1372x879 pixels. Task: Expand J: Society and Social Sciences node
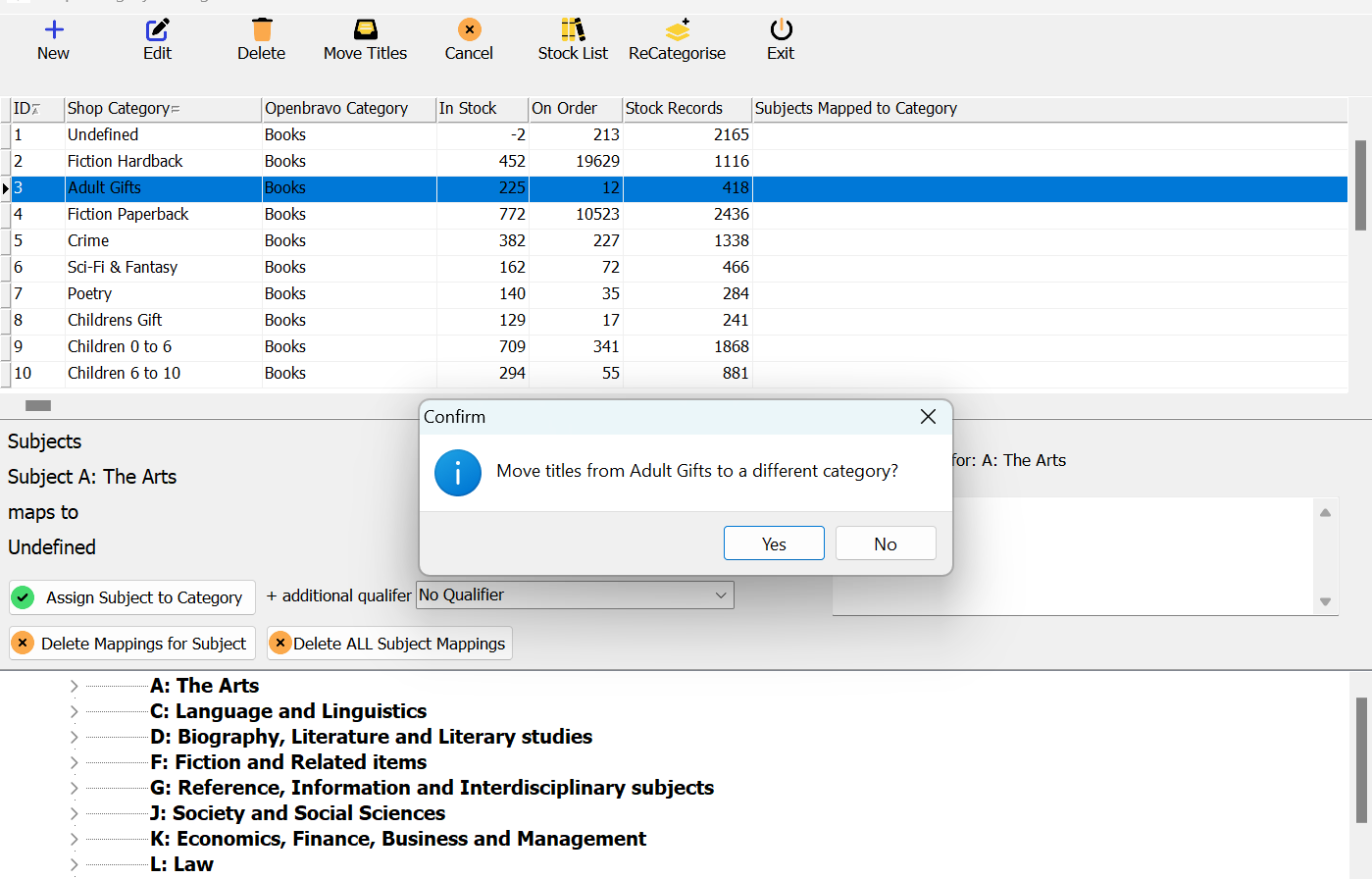pyautogui.click(x=74, y=814)
